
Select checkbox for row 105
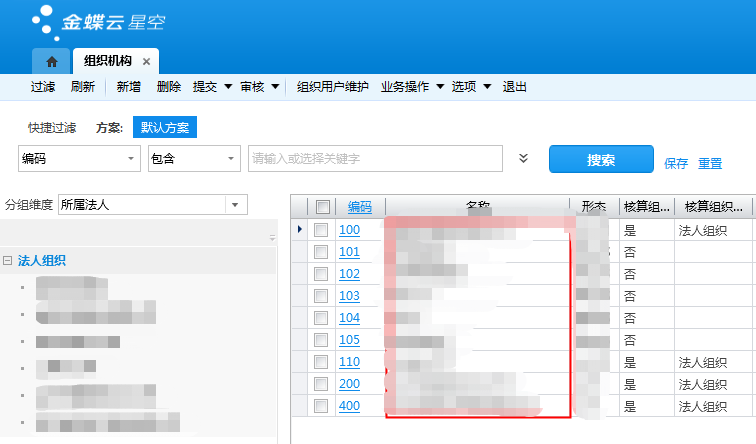click(321, 340)
